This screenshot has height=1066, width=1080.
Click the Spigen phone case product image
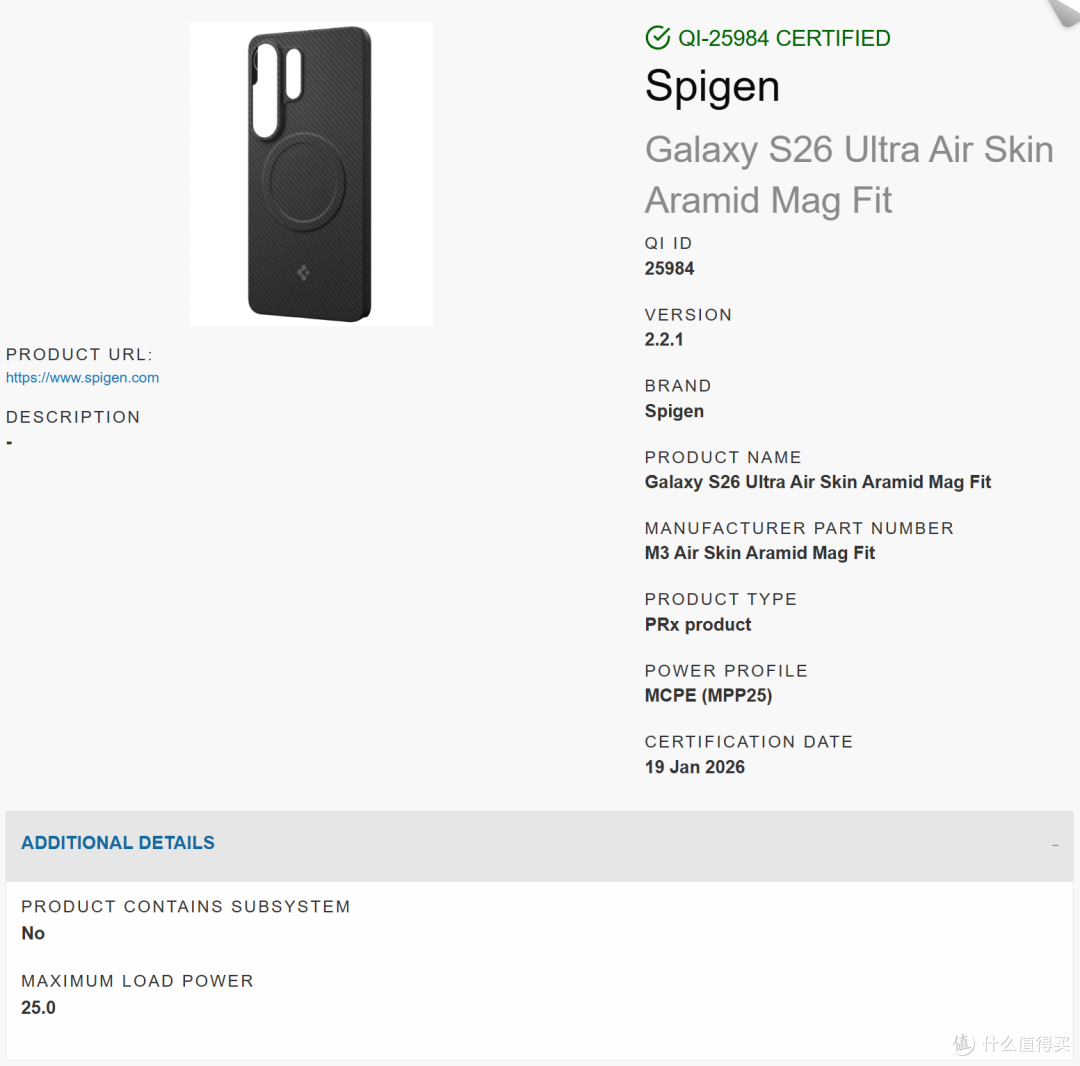click(x=311, y=174)
